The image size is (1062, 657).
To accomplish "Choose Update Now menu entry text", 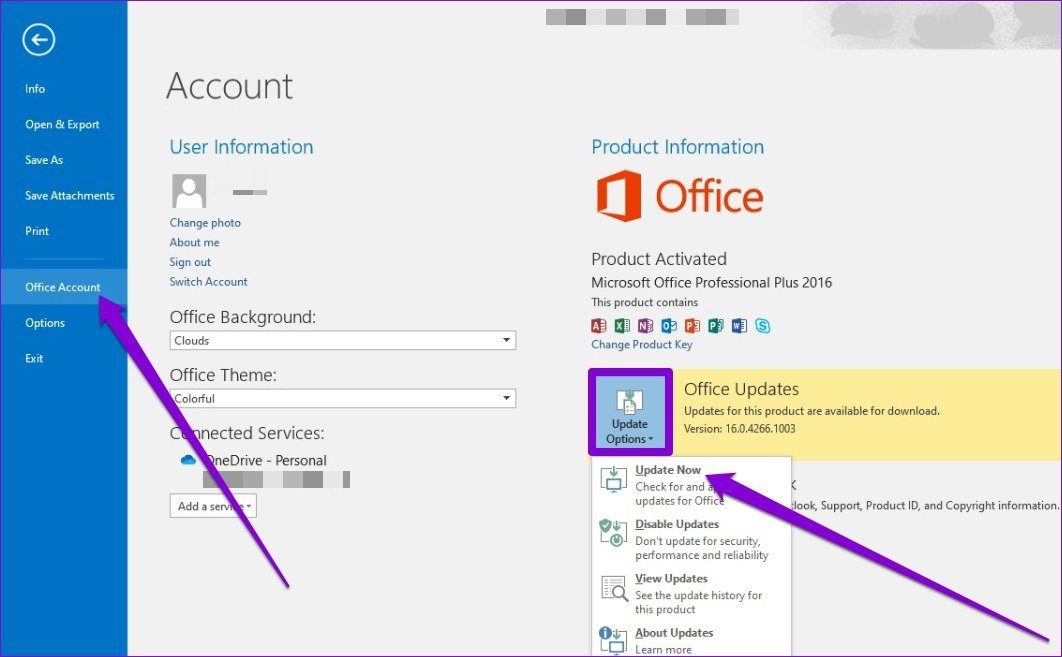I will pyautogui.click(x=668, y=469).
